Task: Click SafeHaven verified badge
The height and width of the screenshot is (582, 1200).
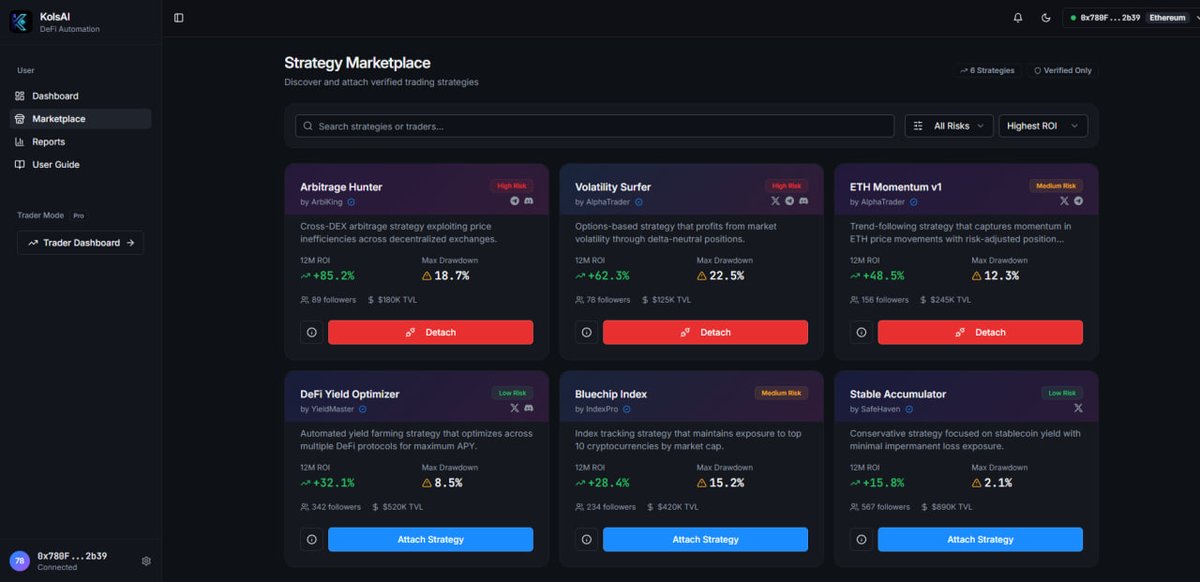Action: click(x=909, y=409)
